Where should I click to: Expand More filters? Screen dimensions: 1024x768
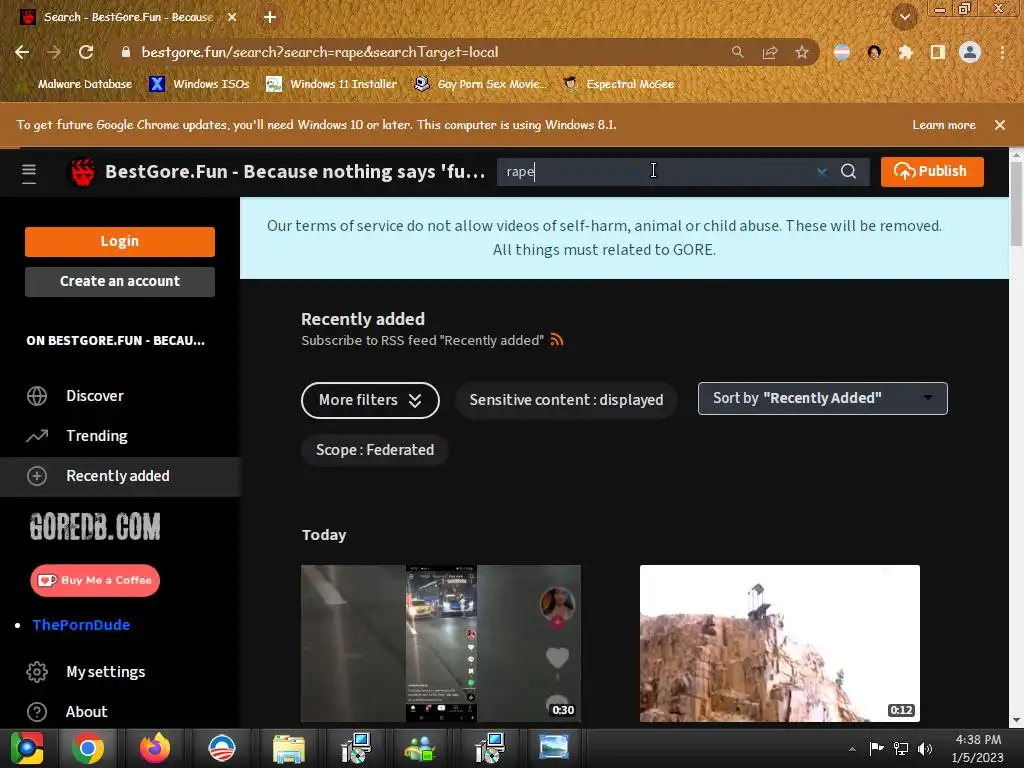[370, 400]
